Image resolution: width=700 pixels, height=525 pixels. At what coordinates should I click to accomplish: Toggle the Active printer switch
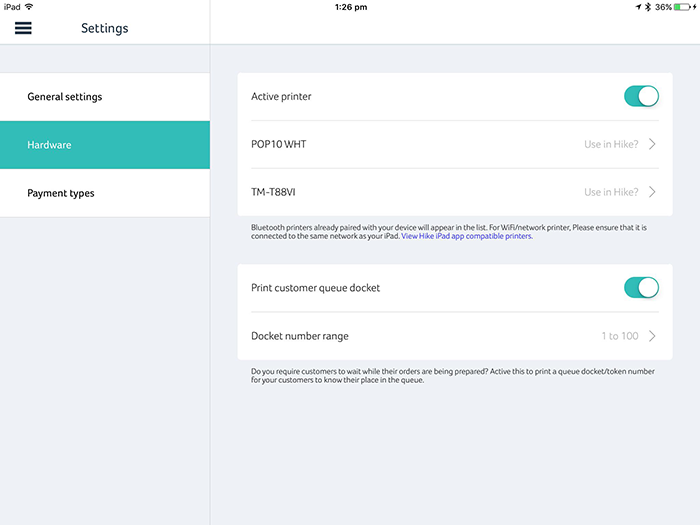641,96
